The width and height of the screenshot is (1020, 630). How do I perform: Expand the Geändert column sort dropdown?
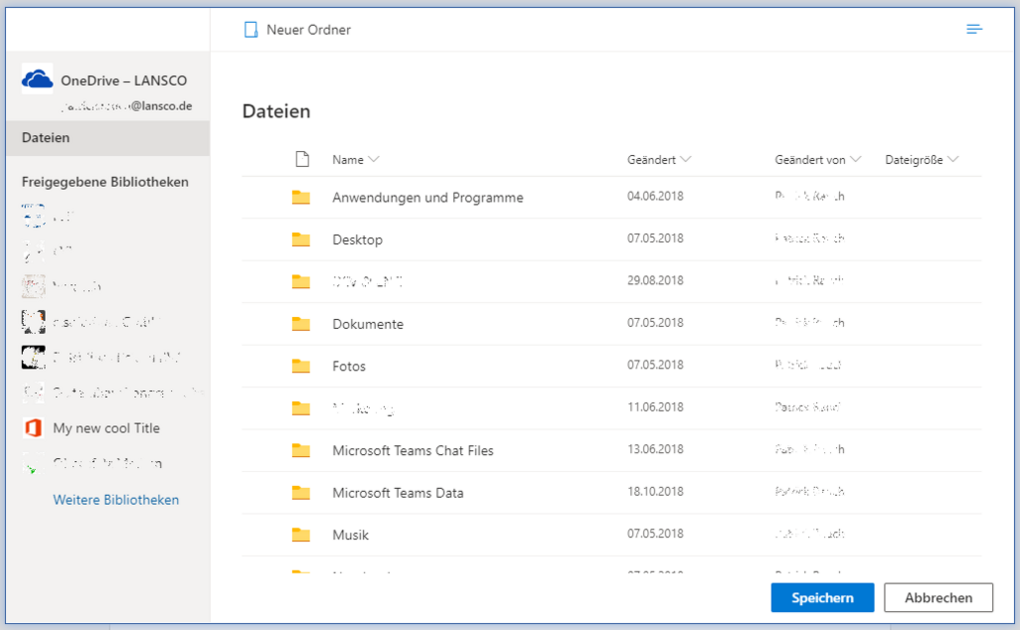coord(685,159)
